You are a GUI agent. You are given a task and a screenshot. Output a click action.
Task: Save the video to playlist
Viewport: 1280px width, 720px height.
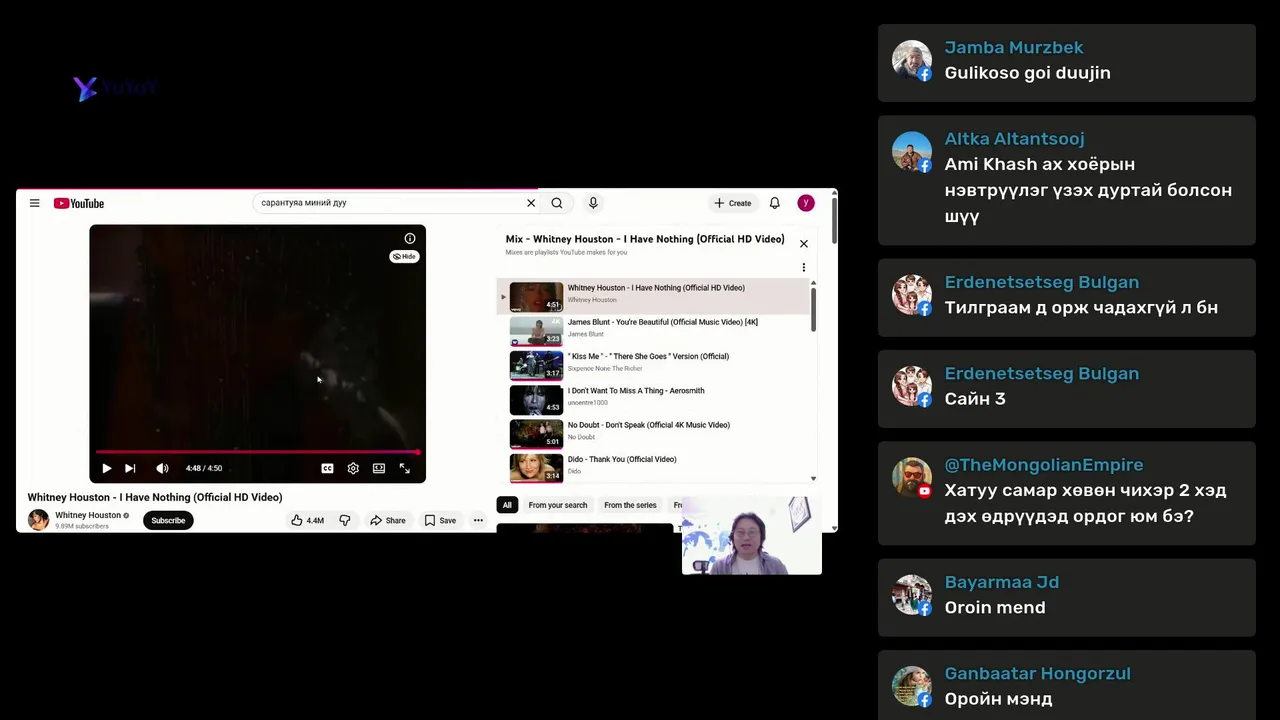point(440,520)
